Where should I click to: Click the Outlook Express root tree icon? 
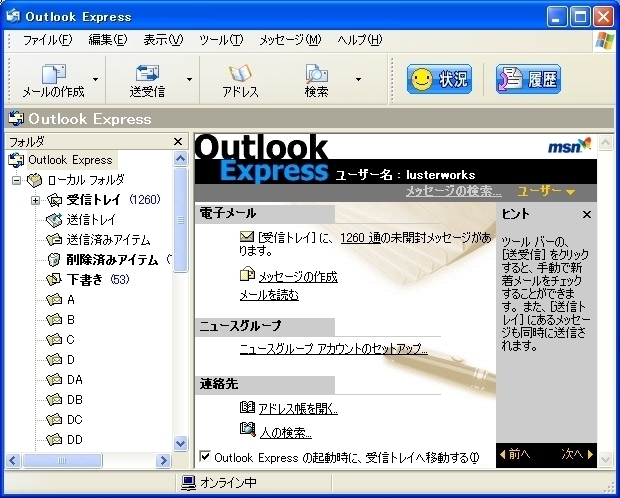coord(16,160)
